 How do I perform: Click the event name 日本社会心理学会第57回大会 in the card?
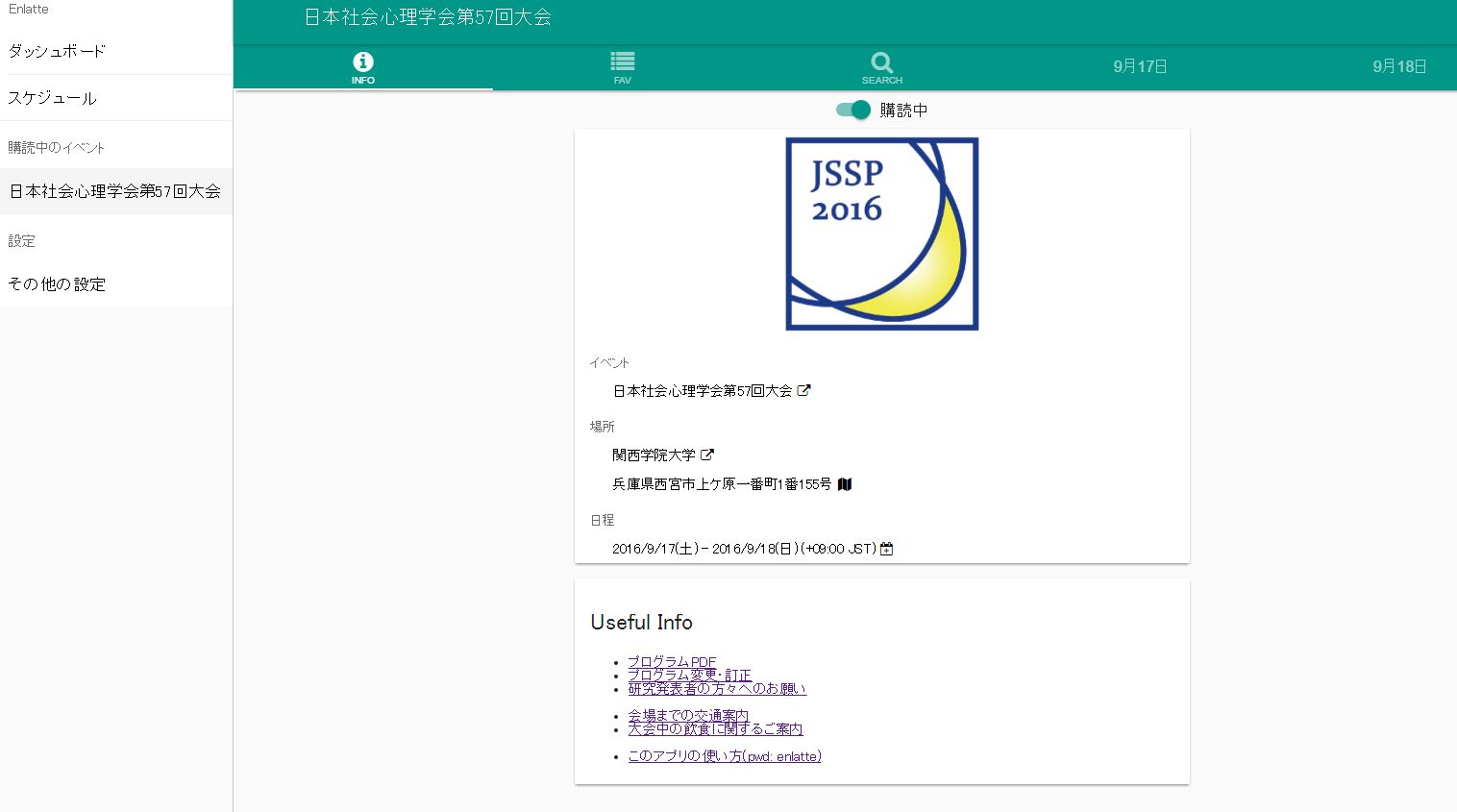click(703, 391)
